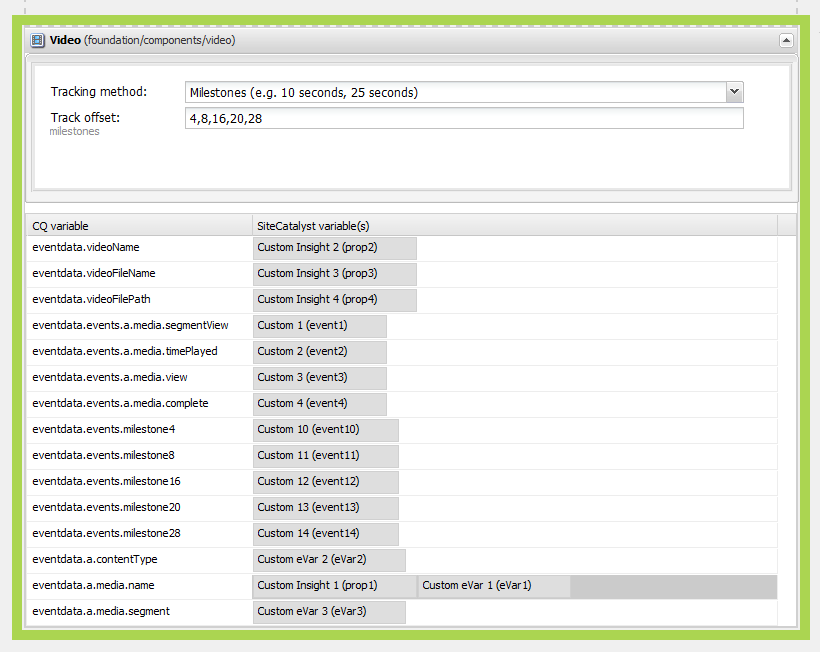Click the Custom eVar 2 (eVar2) chip

[x=328, y=560]
